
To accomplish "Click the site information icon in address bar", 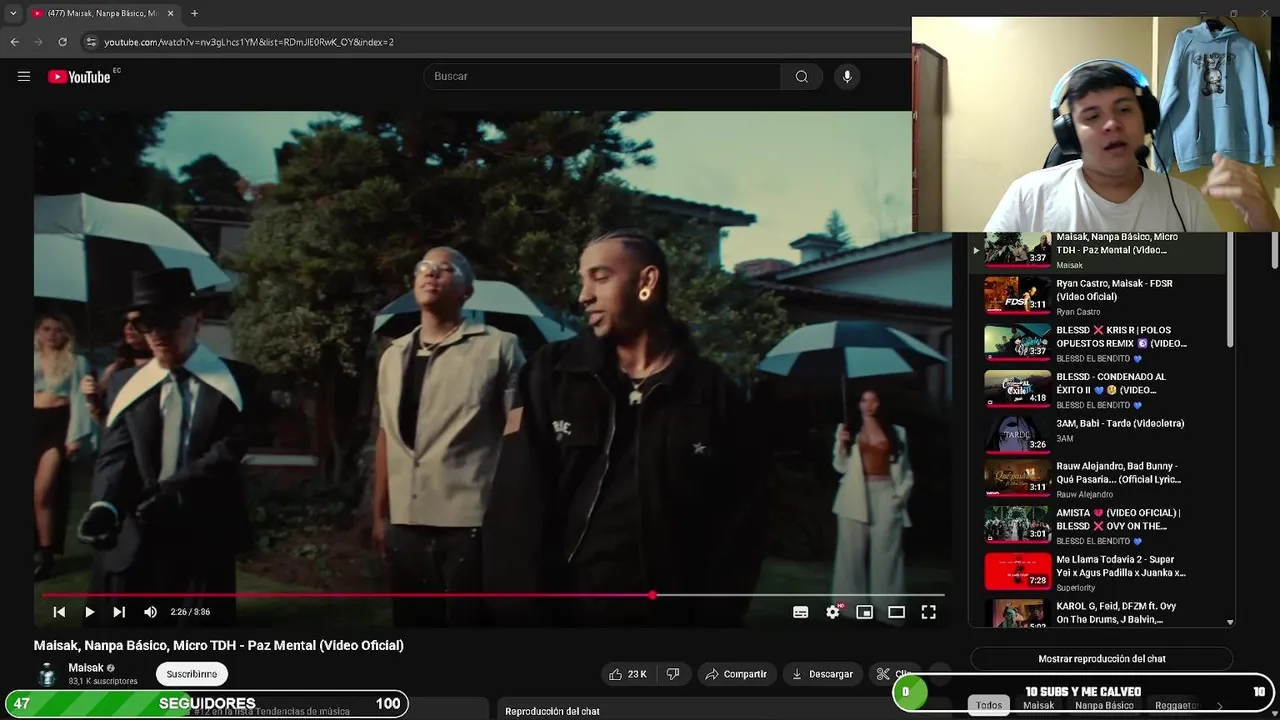I will [90, 42].
